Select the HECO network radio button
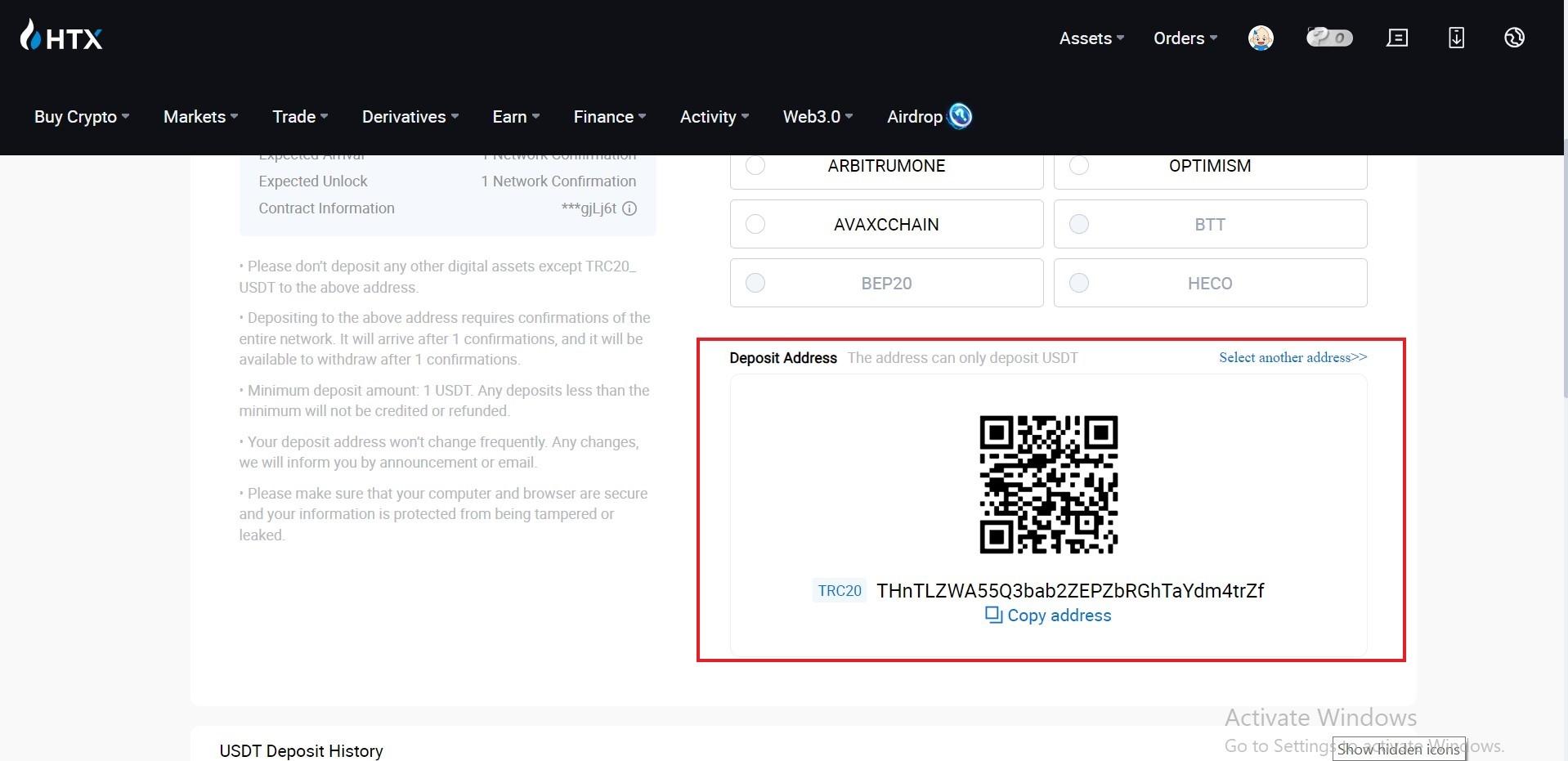The width and height of the screenshot is (1568, 761). (1079, 283)
